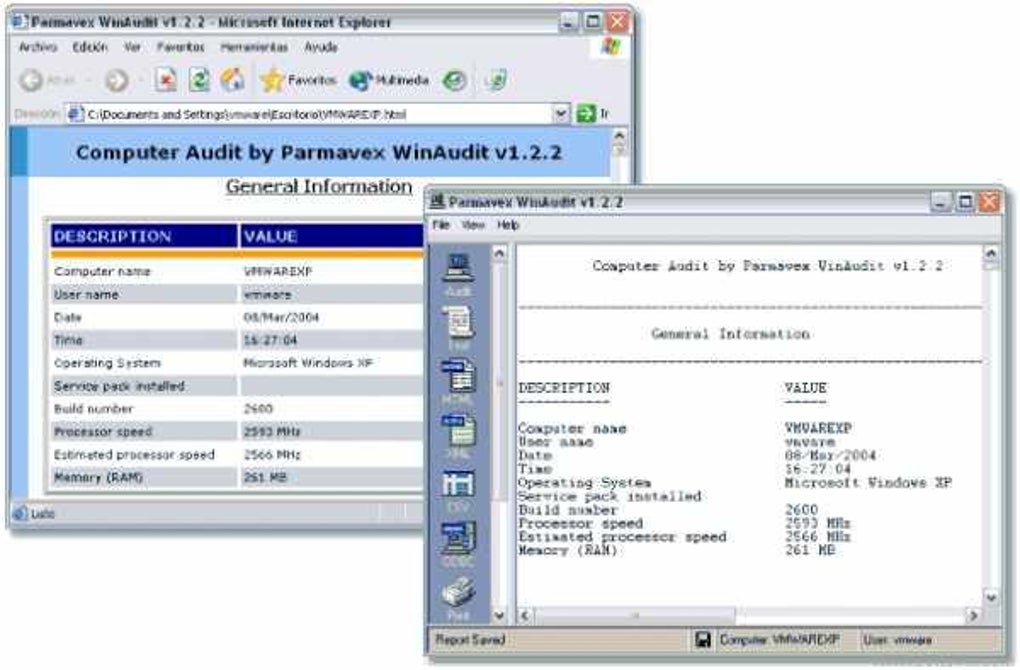
Task: Stop page loading in Internet Explorer toolbar
Action: tap(166, 80)
